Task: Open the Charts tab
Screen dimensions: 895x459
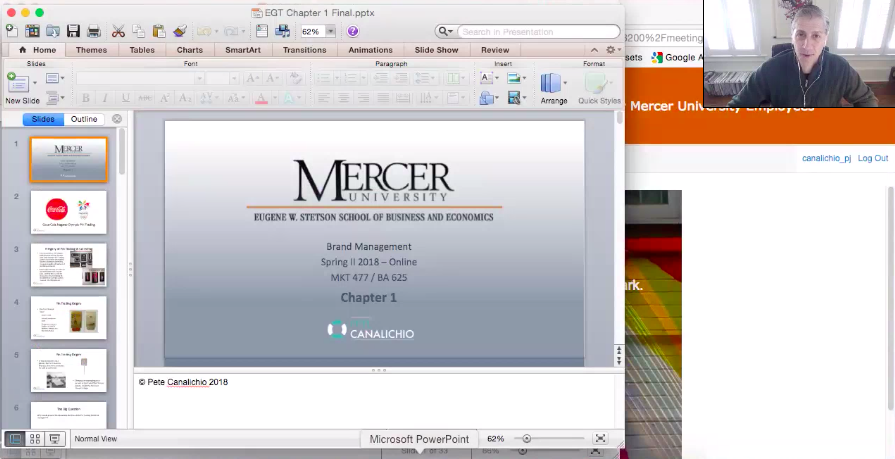Action: click(190, 50)
